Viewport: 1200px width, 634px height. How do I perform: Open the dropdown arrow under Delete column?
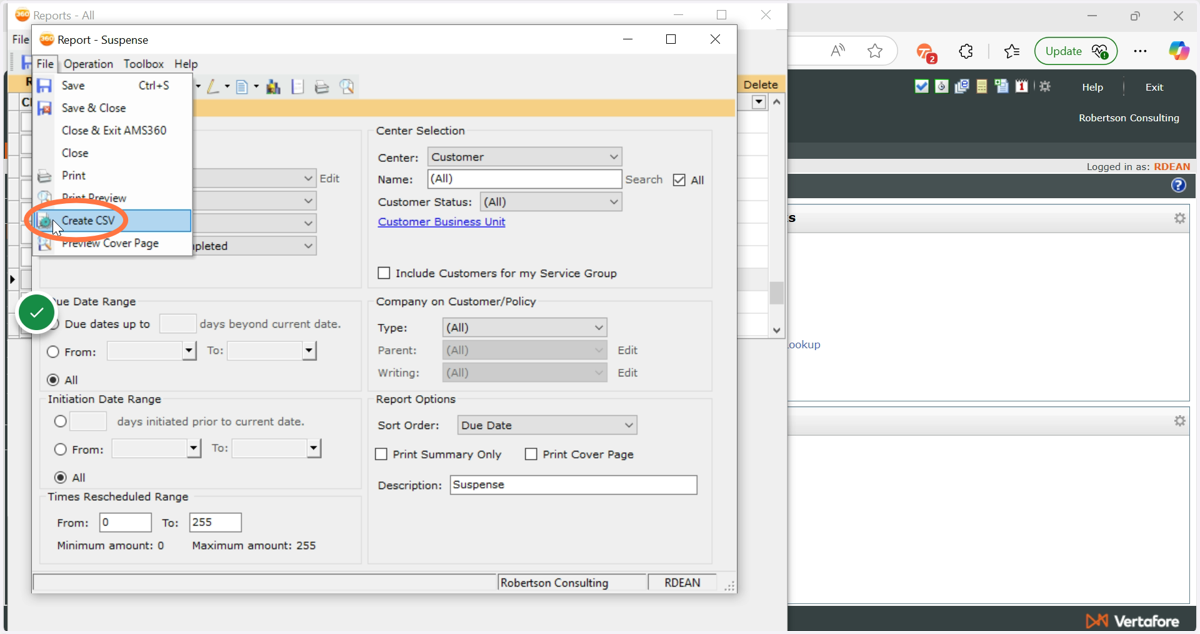pyautogui.click(x=759, y=103)
